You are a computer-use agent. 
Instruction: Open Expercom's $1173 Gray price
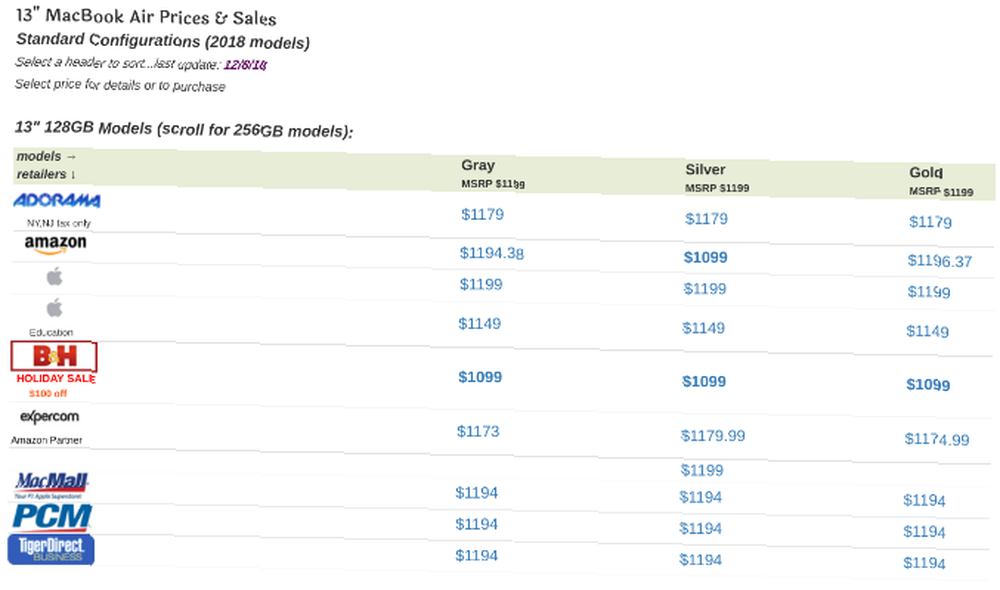point(478,432)
